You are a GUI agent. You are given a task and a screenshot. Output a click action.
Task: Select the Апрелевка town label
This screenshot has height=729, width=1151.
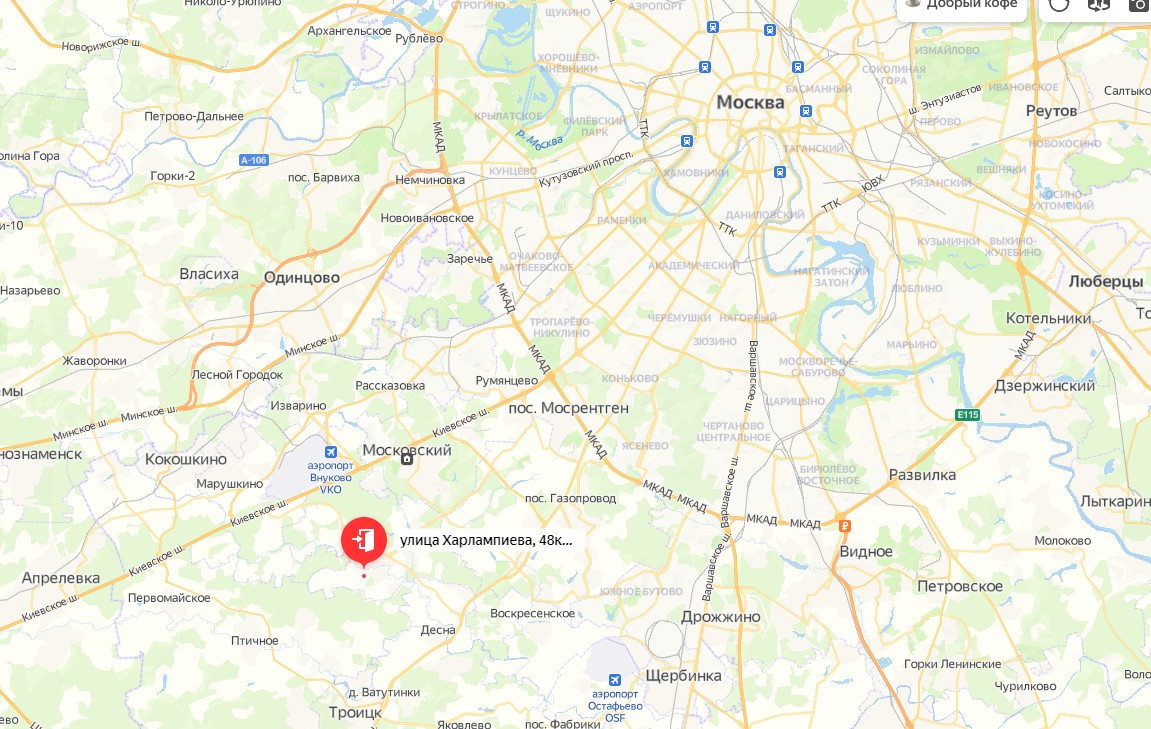[61, 579]
